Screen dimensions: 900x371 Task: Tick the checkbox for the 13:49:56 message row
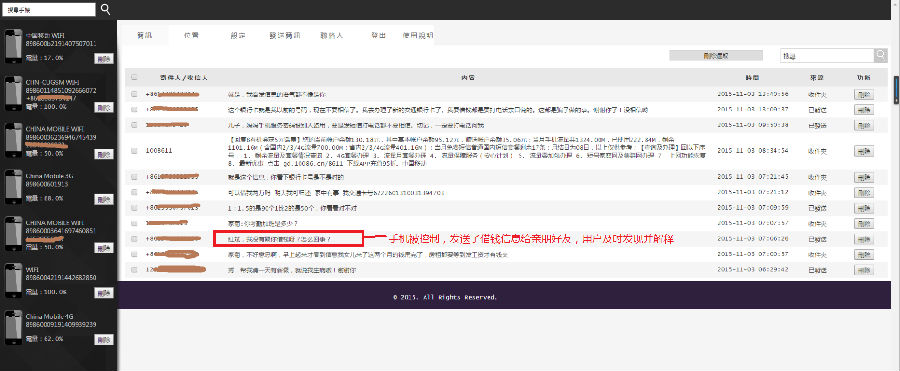(x=134, y=94)
